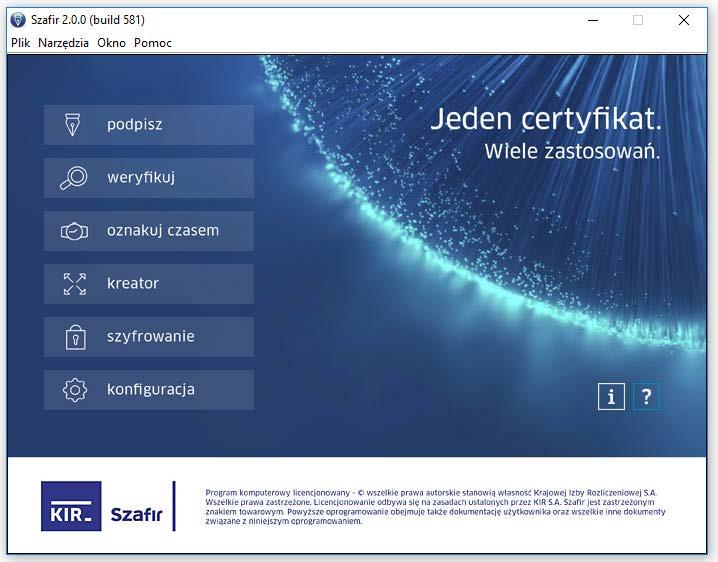718x562 pixels.
Task: Click the 'Jeden certyfikat.' headline
Action: pyautogui.click(x=546, y=119)
